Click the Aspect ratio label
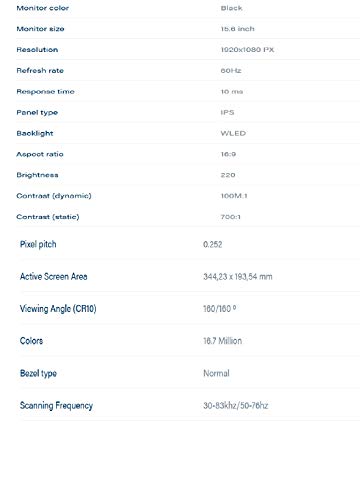The image size is (360, 500). (40, 154)
